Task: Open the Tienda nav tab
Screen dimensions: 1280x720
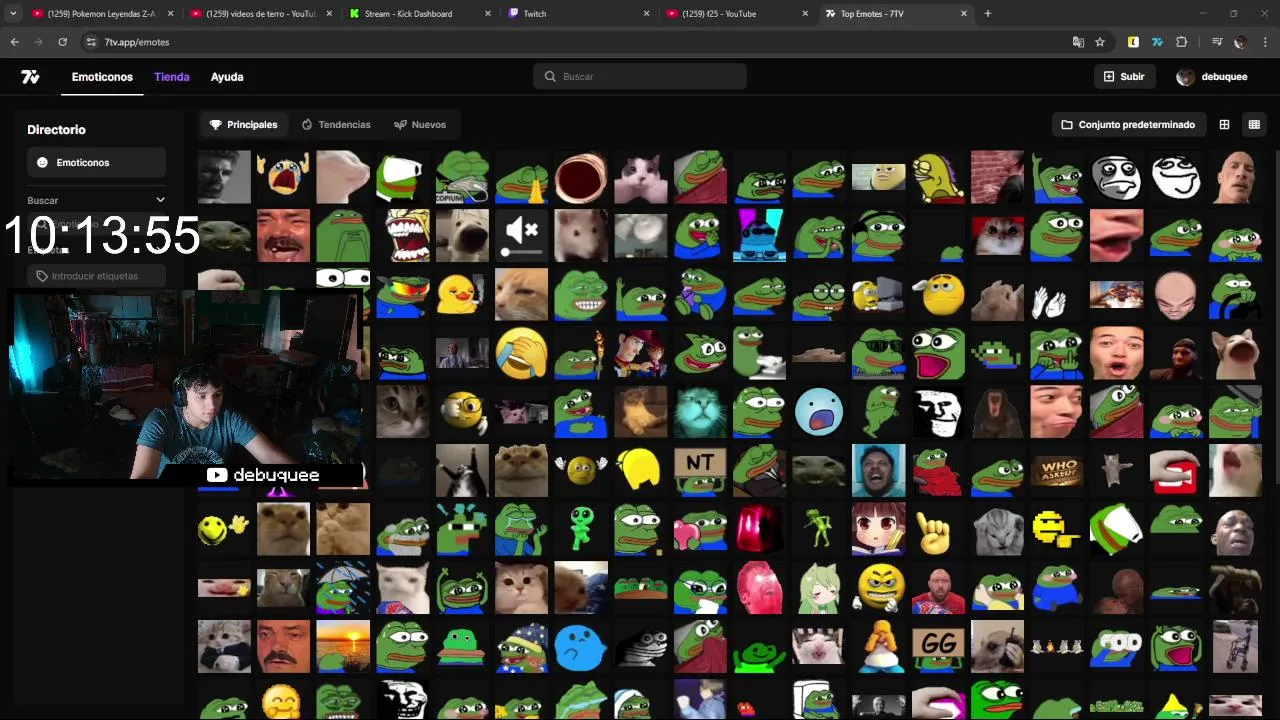Action: [172, 77]
